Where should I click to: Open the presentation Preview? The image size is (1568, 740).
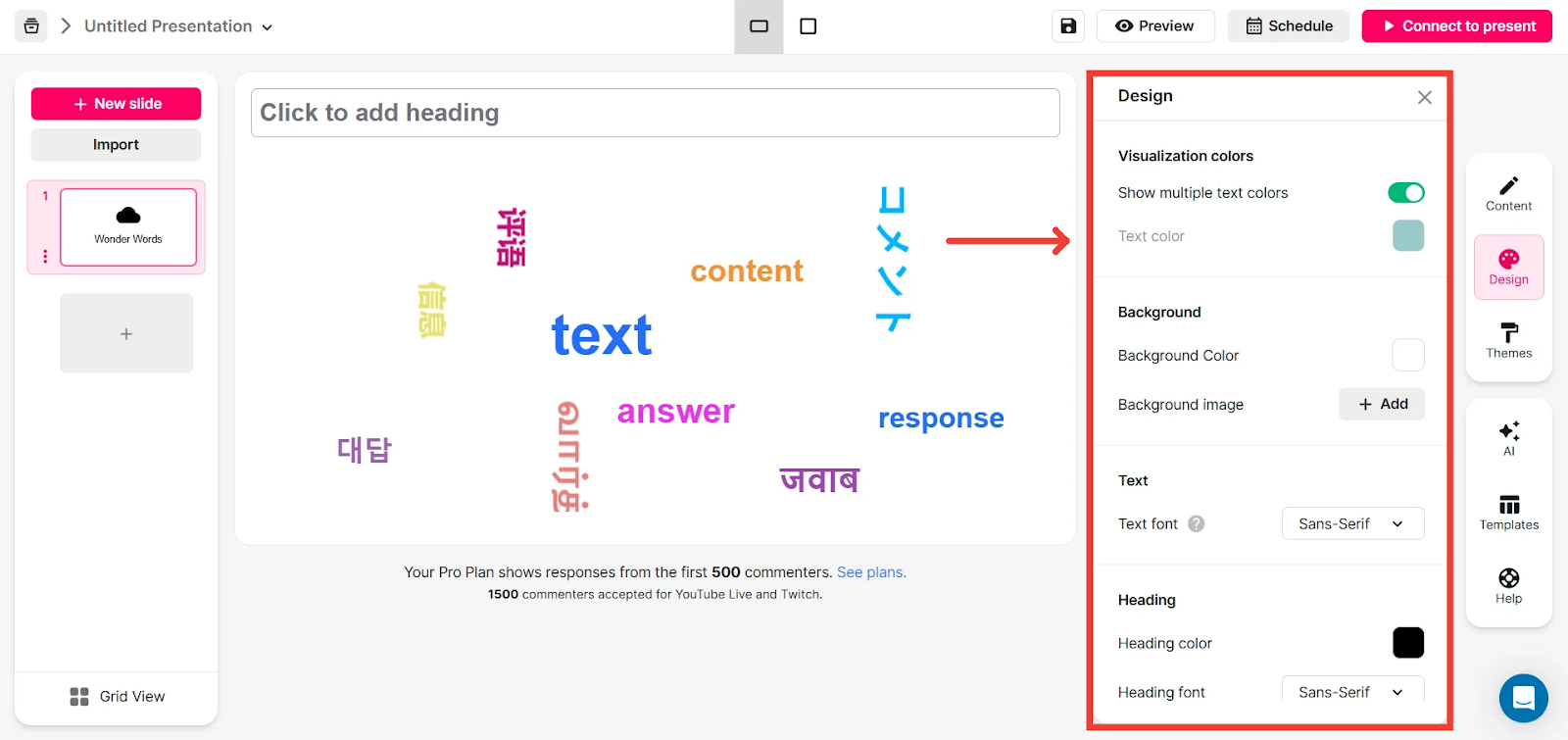click(x=1155, y=26)
